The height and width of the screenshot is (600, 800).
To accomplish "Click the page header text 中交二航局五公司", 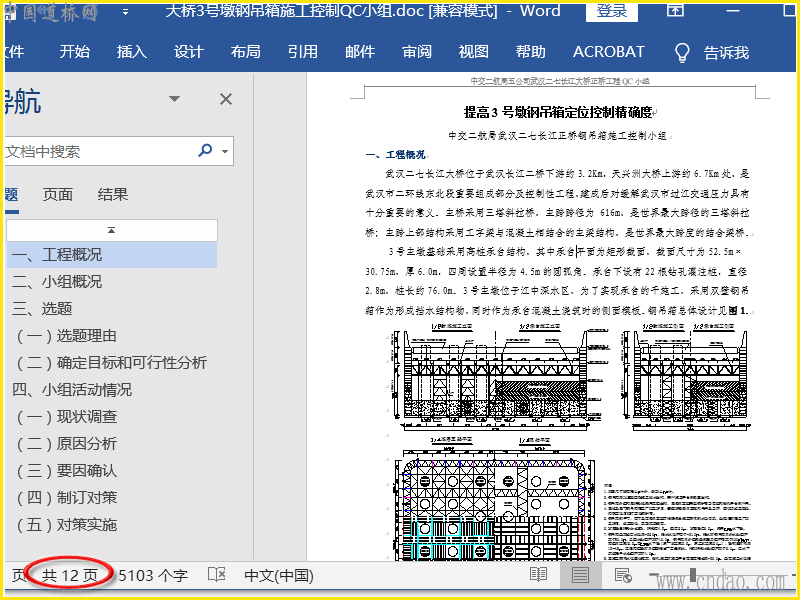I will tap(560, 81).
